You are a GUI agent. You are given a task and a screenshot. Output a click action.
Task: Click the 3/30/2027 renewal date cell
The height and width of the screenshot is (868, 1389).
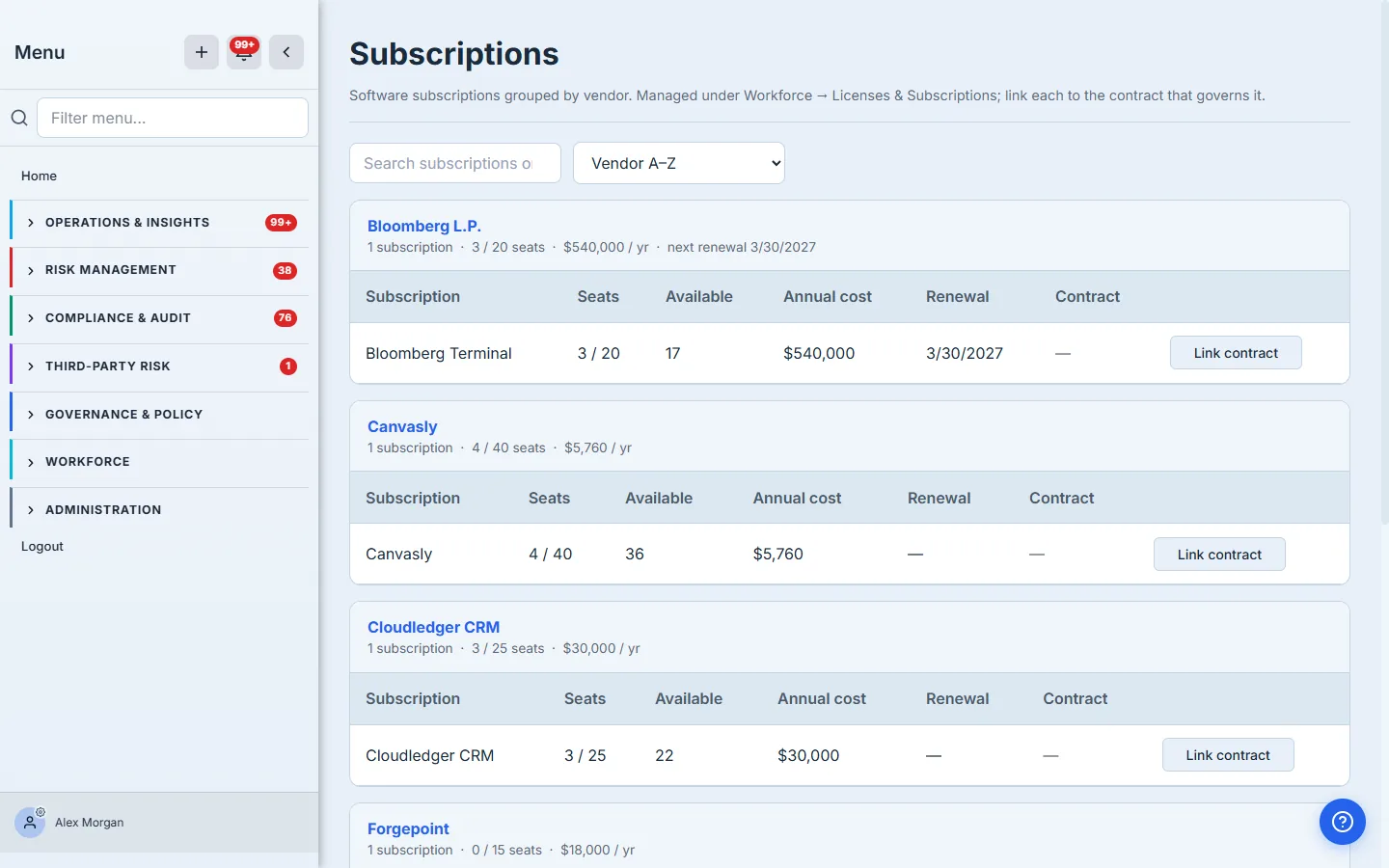point(965,353)
